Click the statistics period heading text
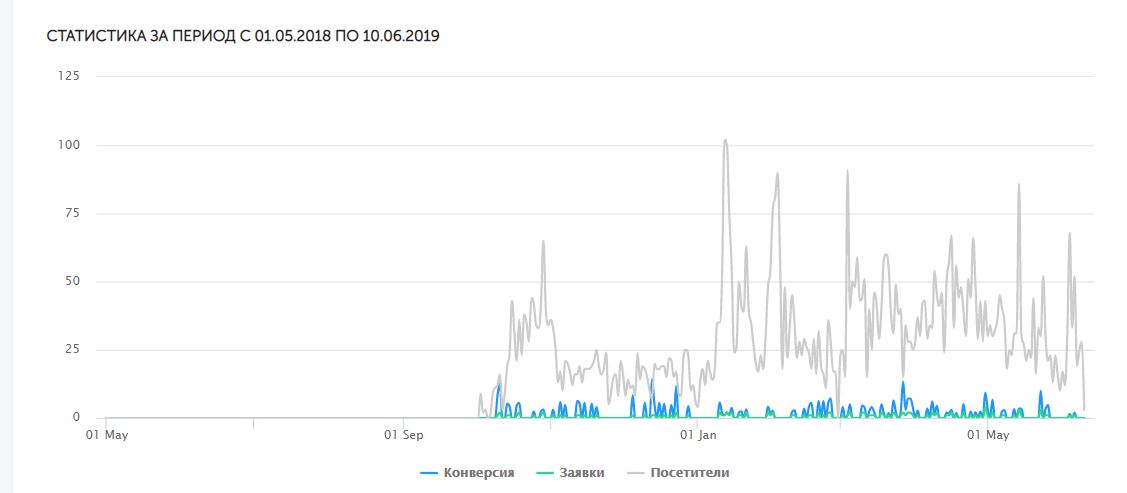The width and height of the screenshot is (1127, 493). (x=243, y=36)
